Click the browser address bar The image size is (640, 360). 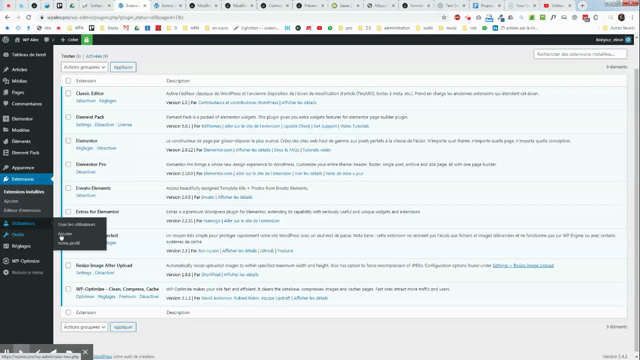point(241,18)
